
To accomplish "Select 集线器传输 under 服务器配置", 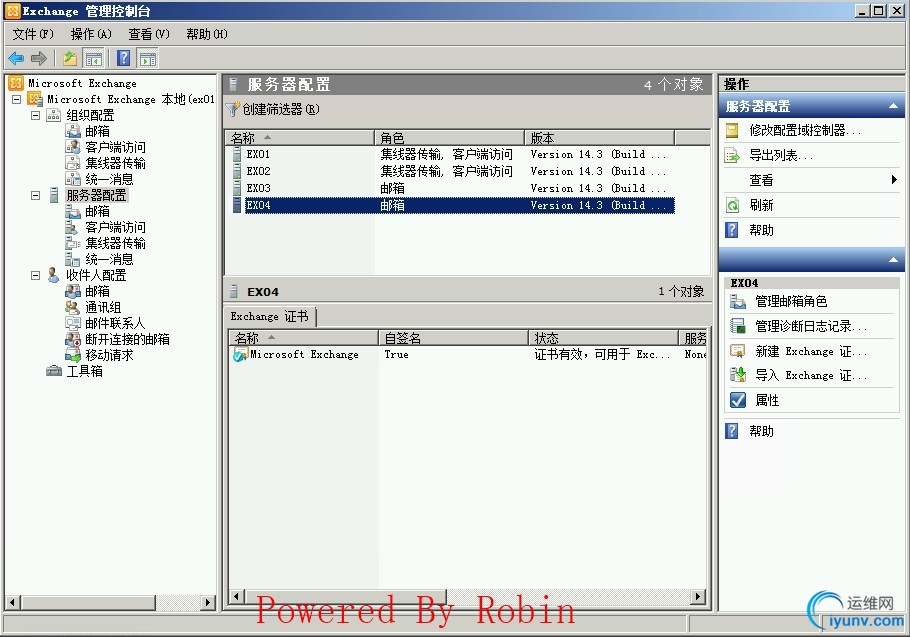I will [115, 243].
